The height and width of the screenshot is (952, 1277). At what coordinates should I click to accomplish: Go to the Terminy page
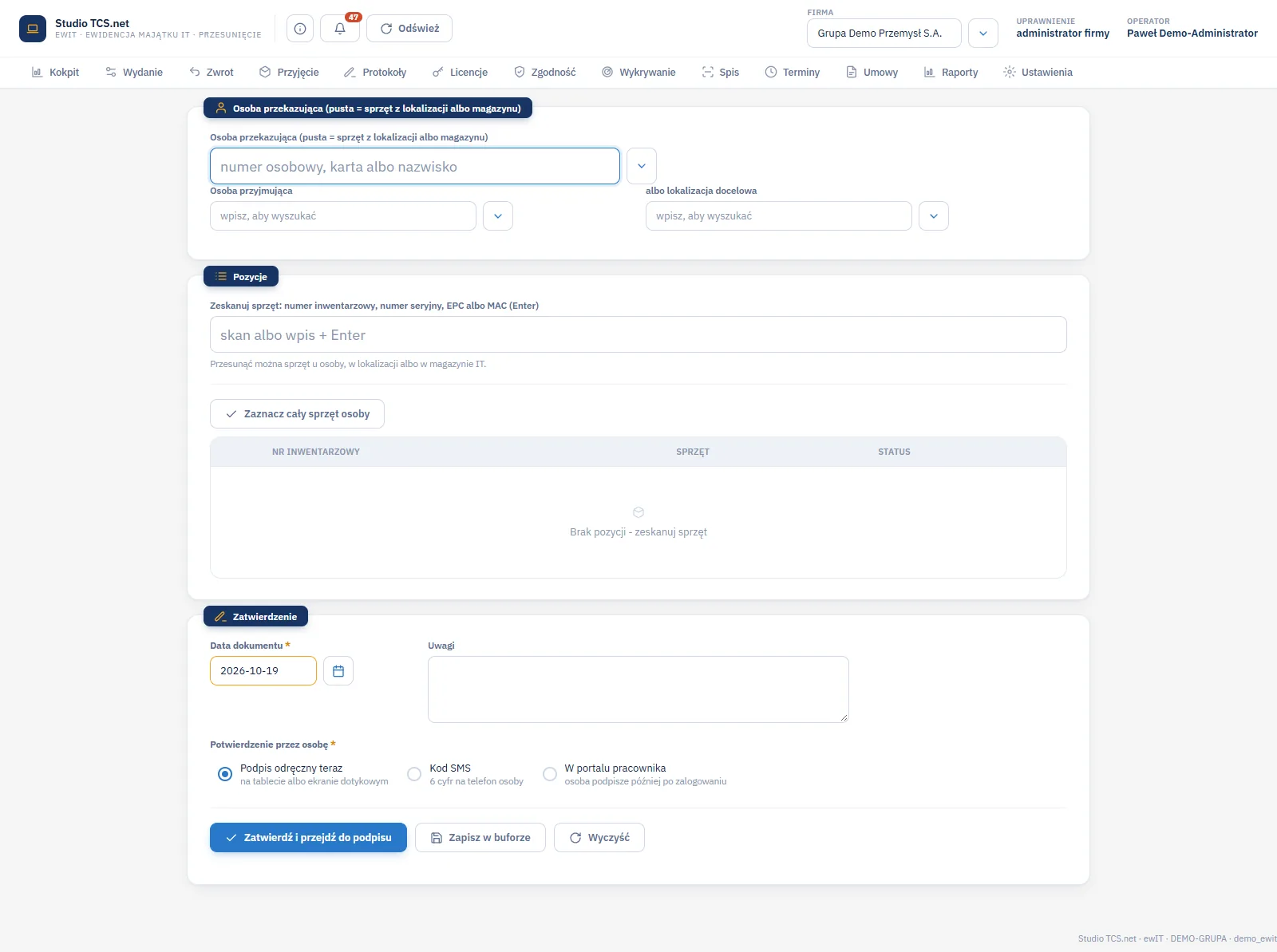pyautogui.click(x=793, y=73)
